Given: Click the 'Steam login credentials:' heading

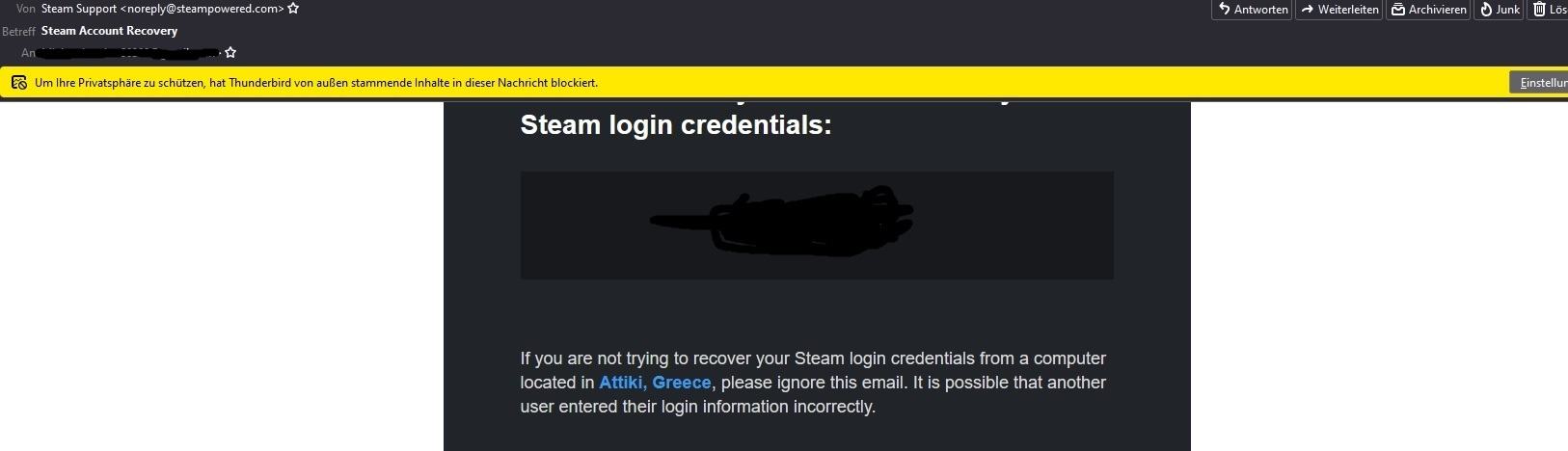Looking at the screenshot, I should pyautogui.click(x=675, y=125).
